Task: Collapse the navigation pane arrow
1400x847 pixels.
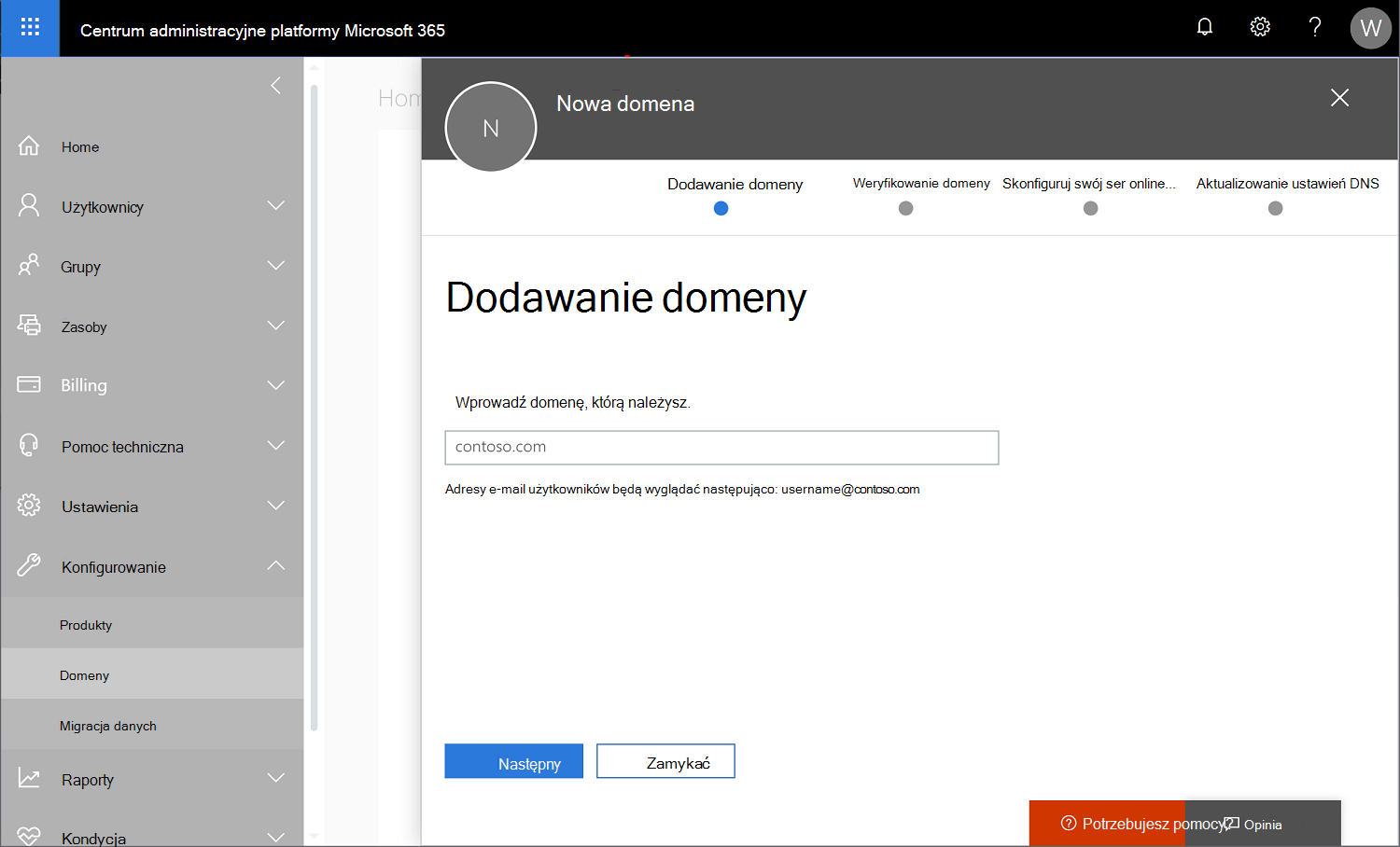Action: click(x=275, y=86)
